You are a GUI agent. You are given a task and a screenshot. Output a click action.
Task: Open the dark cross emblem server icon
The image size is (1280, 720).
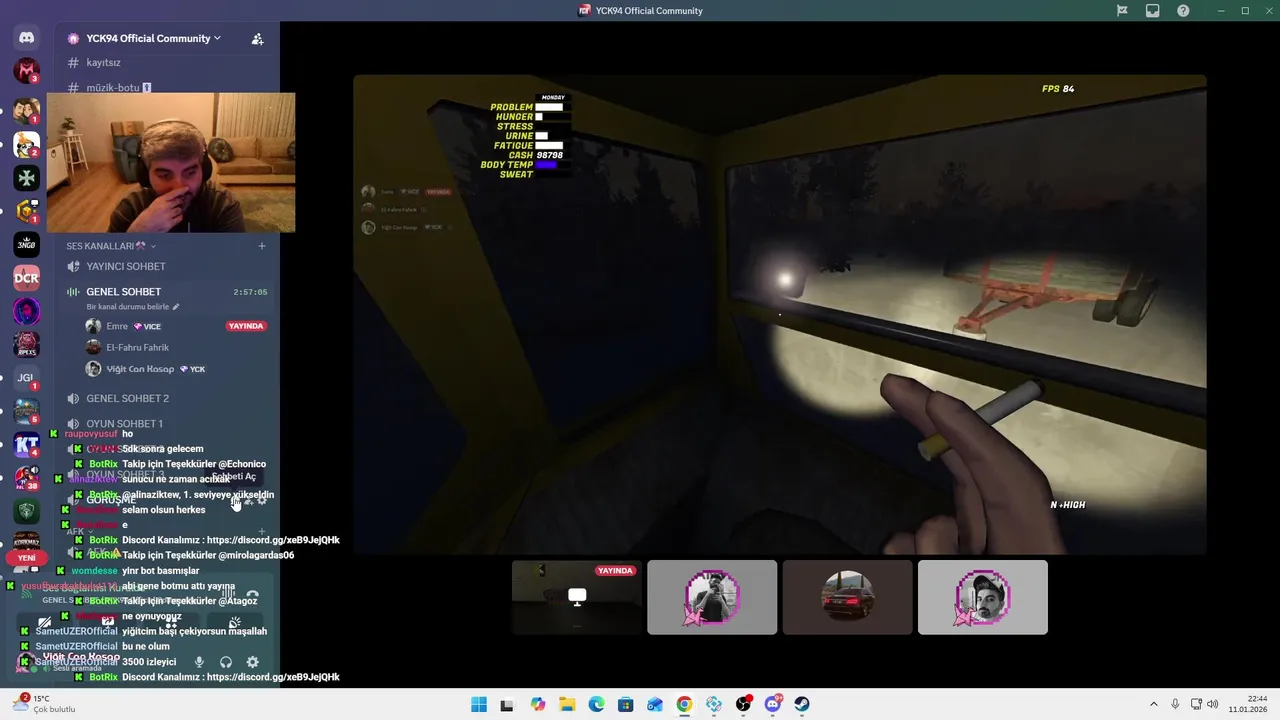coord(27,177)
